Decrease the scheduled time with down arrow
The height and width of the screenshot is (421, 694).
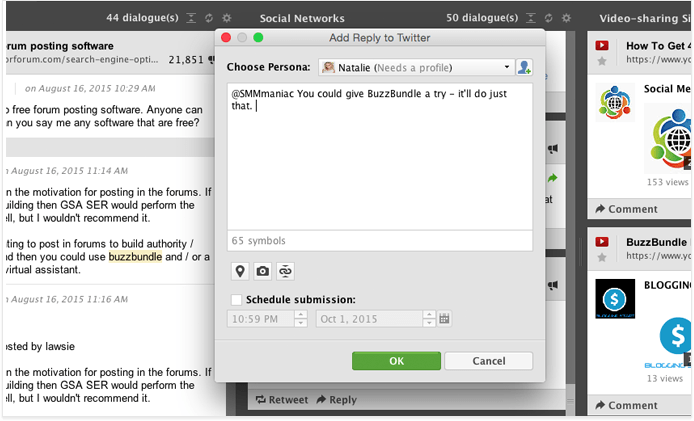click(x=301, y=323)
